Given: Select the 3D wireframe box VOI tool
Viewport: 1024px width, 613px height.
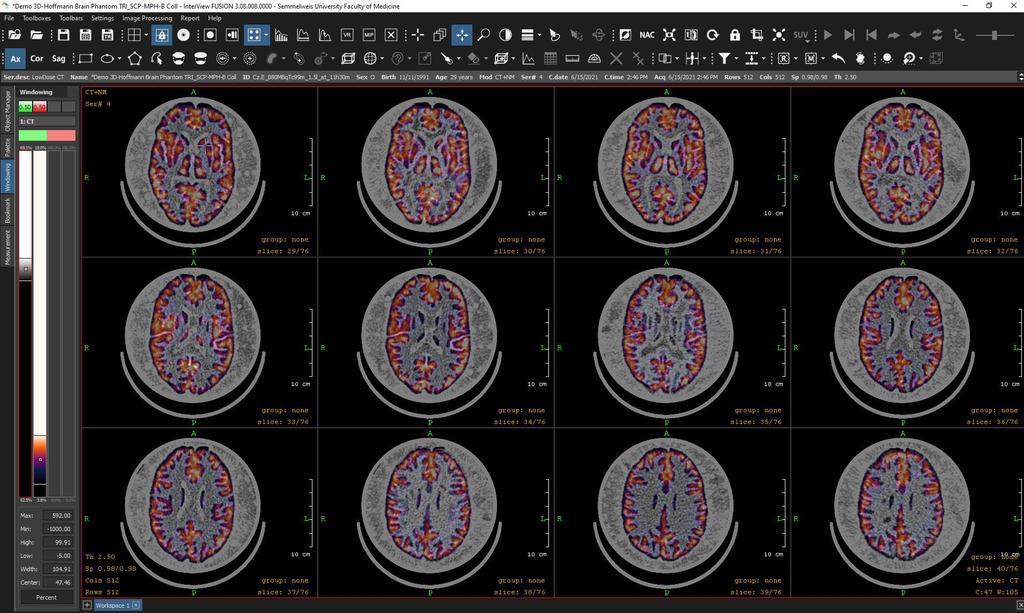Looking at the screenshot, I should click(x=348, y=58).
